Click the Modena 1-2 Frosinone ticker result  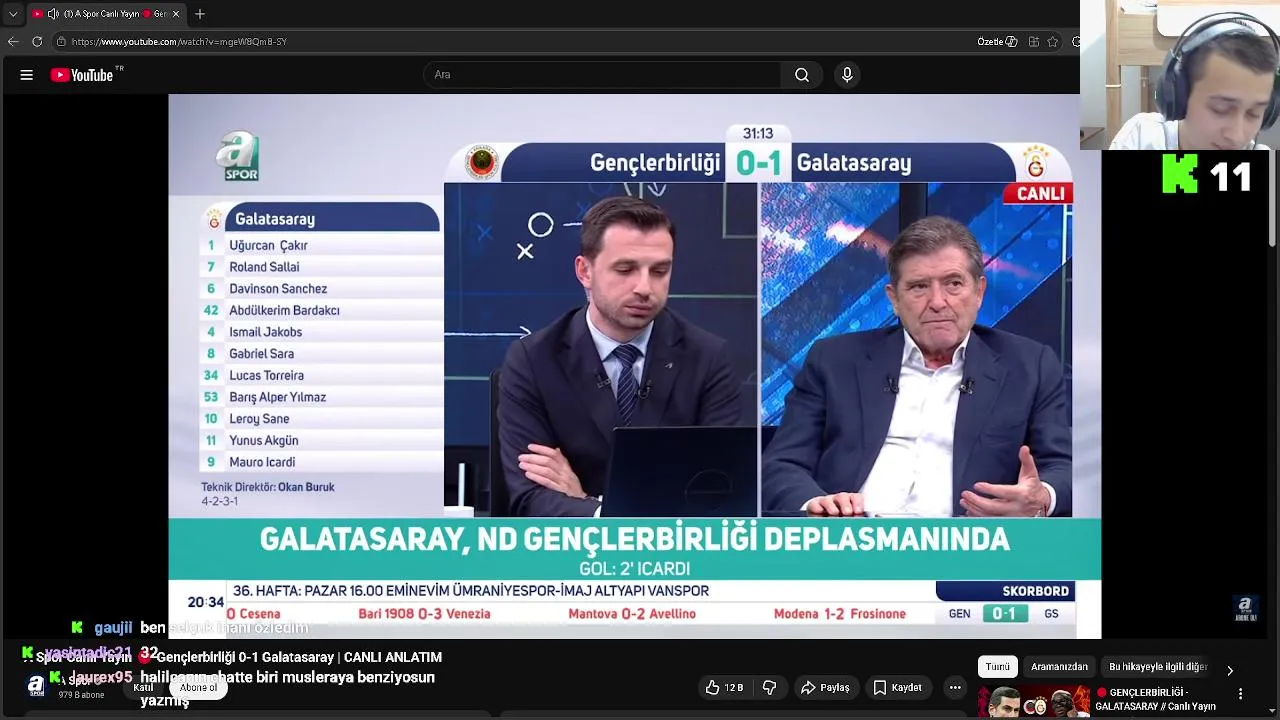(x=840, y=614)
